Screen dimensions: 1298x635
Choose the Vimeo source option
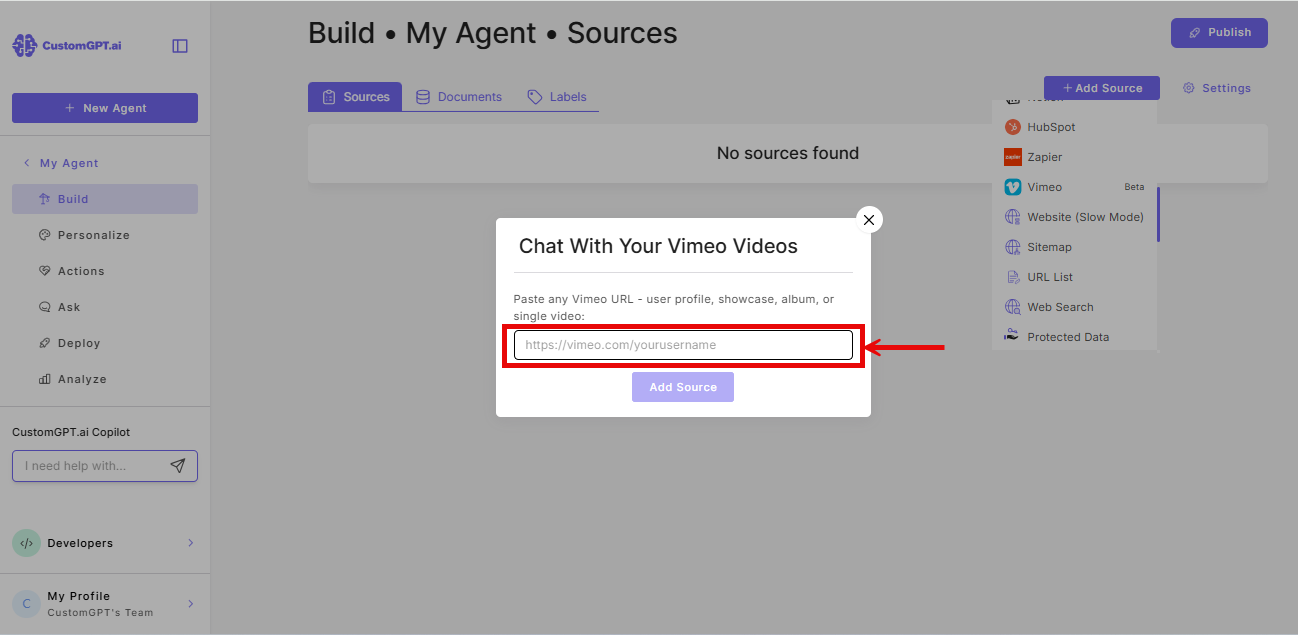coord(1043,187)
